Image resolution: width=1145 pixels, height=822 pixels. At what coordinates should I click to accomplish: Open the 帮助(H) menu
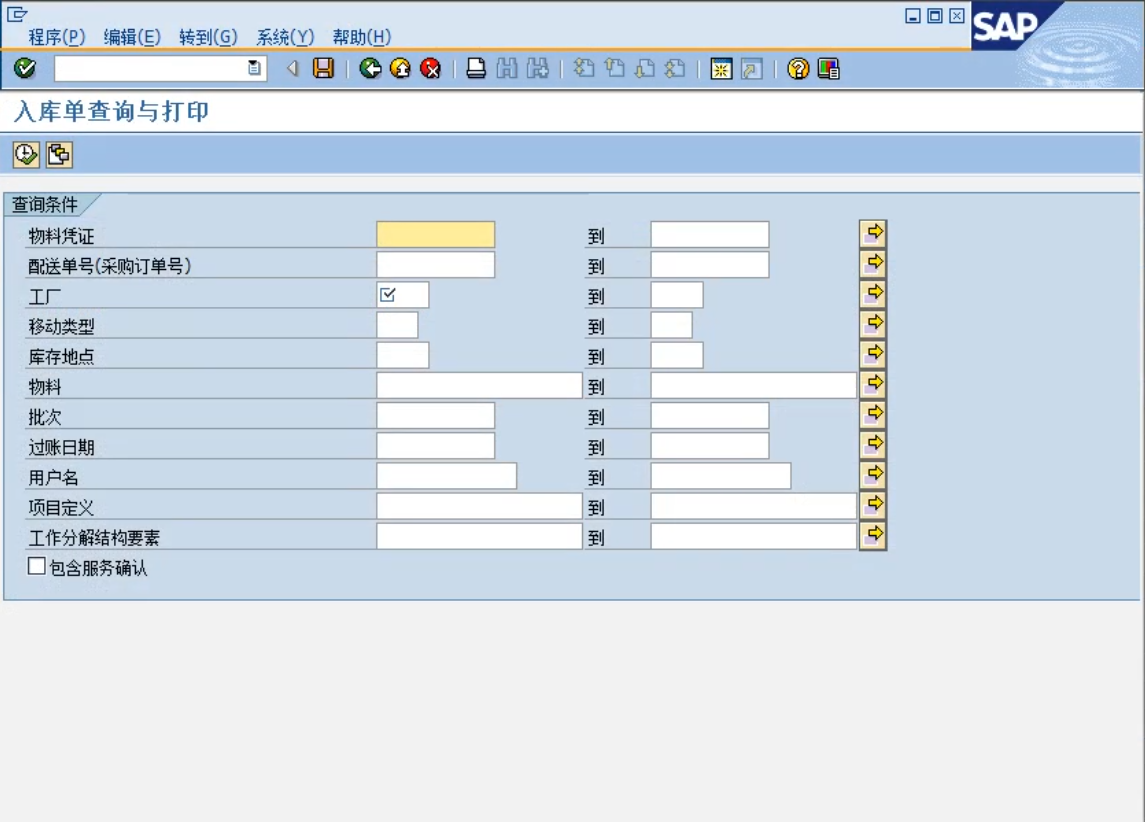361,37
